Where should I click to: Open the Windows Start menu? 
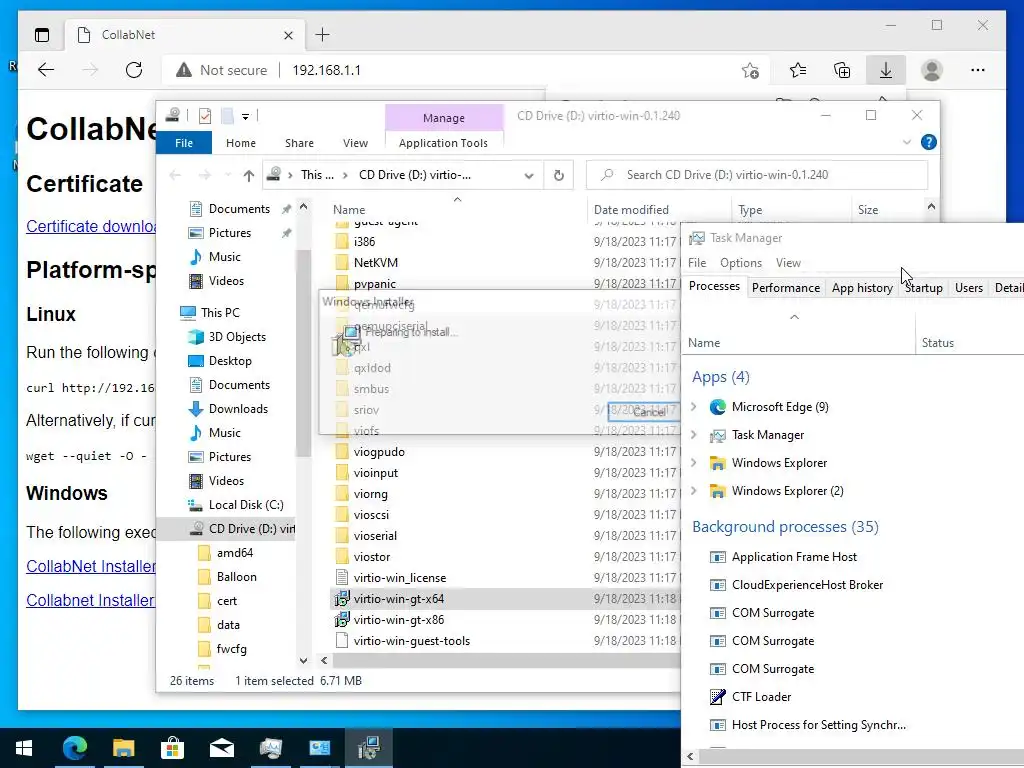coord(24,748)
